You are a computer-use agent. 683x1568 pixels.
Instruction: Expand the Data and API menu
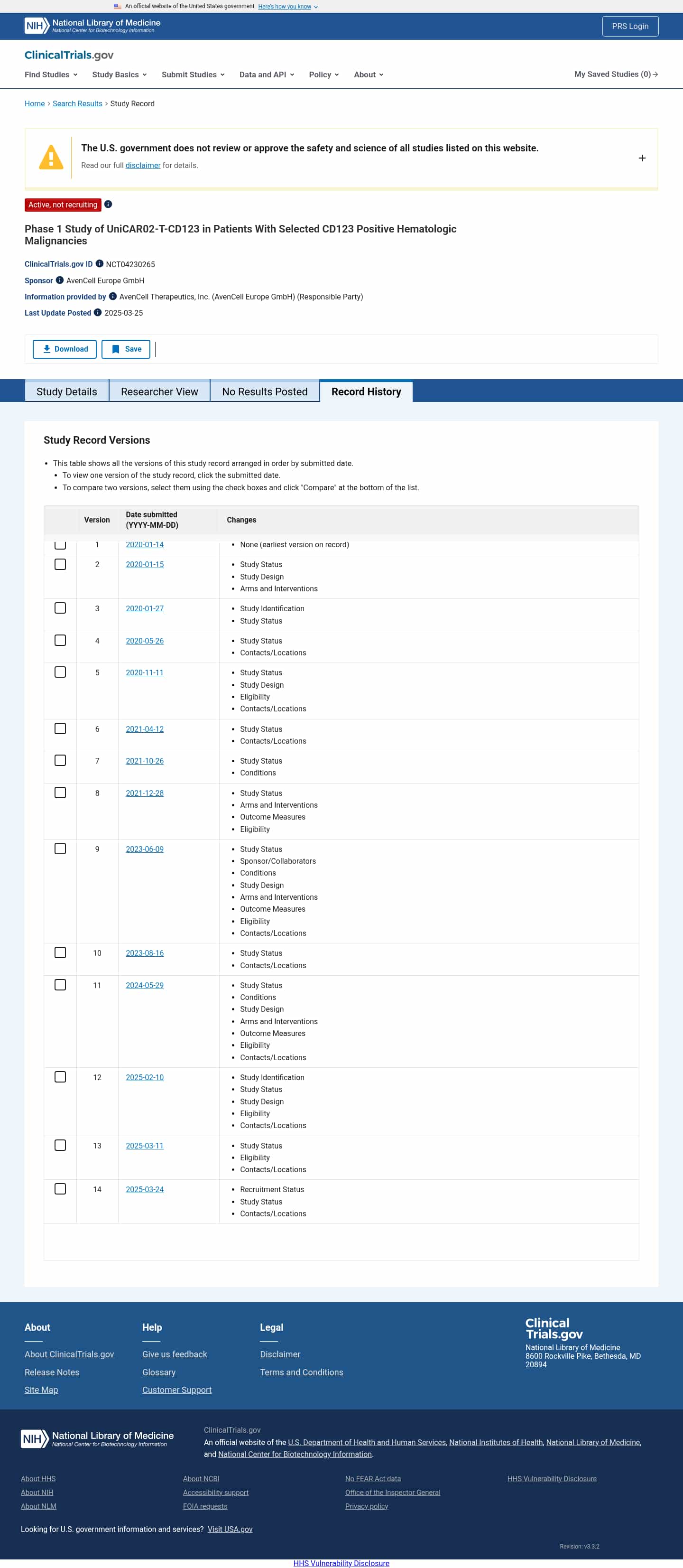(267, 74)
